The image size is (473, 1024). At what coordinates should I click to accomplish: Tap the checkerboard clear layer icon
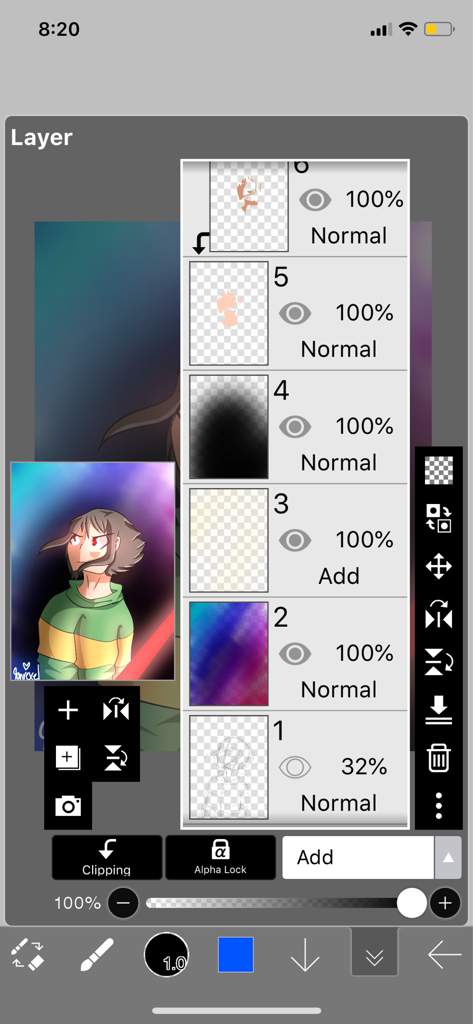tap(438, 470)
